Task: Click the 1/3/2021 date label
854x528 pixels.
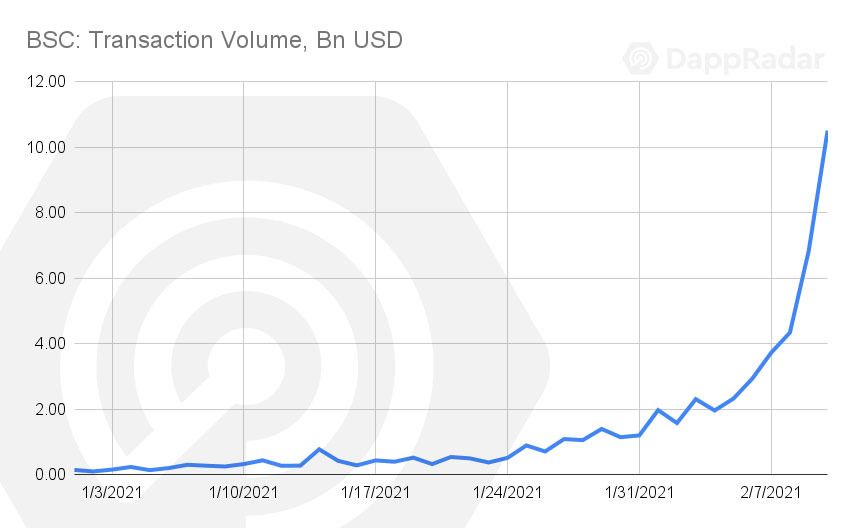Action: tap(112, 492)
